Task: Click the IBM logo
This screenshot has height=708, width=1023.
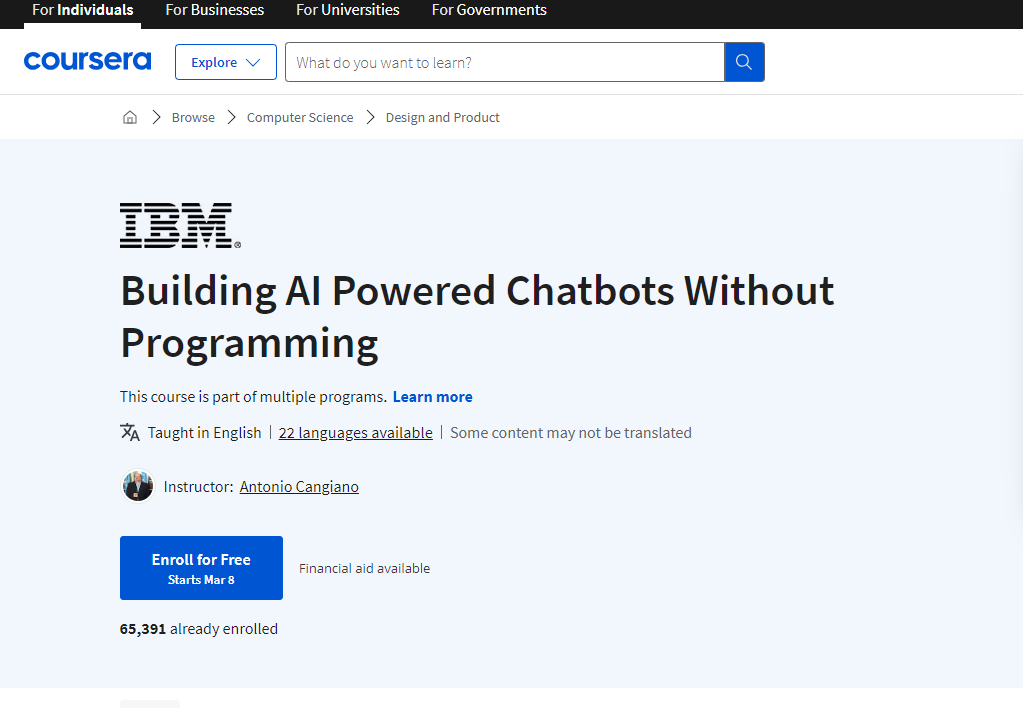Action: click(x=180, y=226)
